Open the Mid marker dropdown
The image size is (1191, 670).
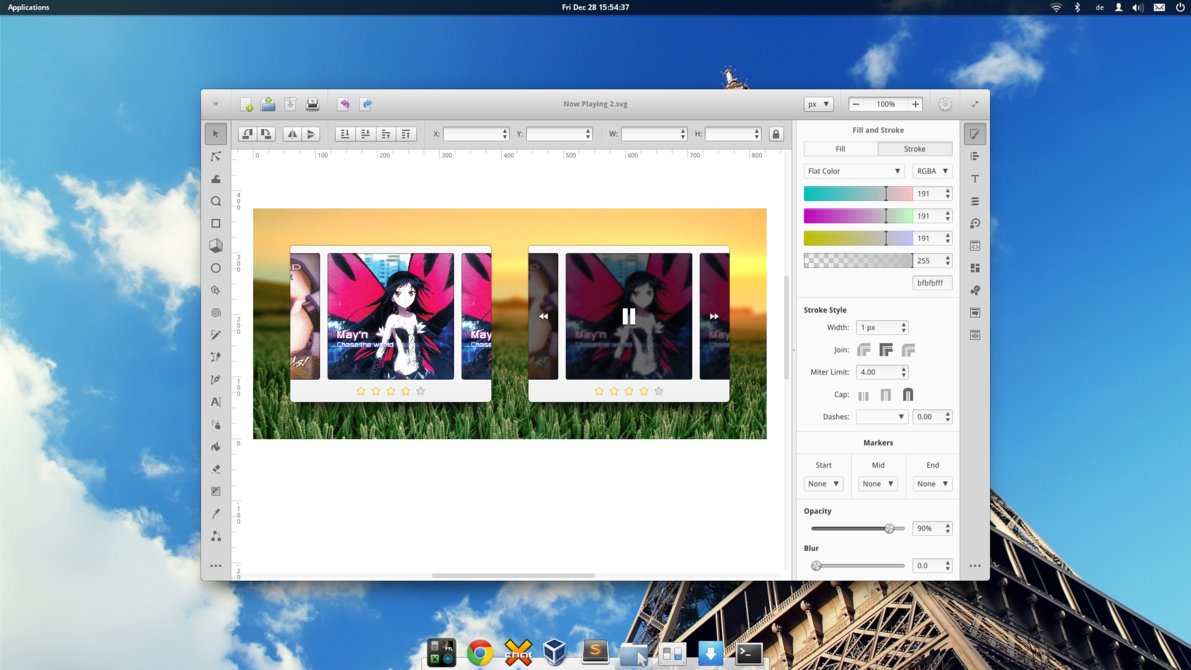coord(877,483)
